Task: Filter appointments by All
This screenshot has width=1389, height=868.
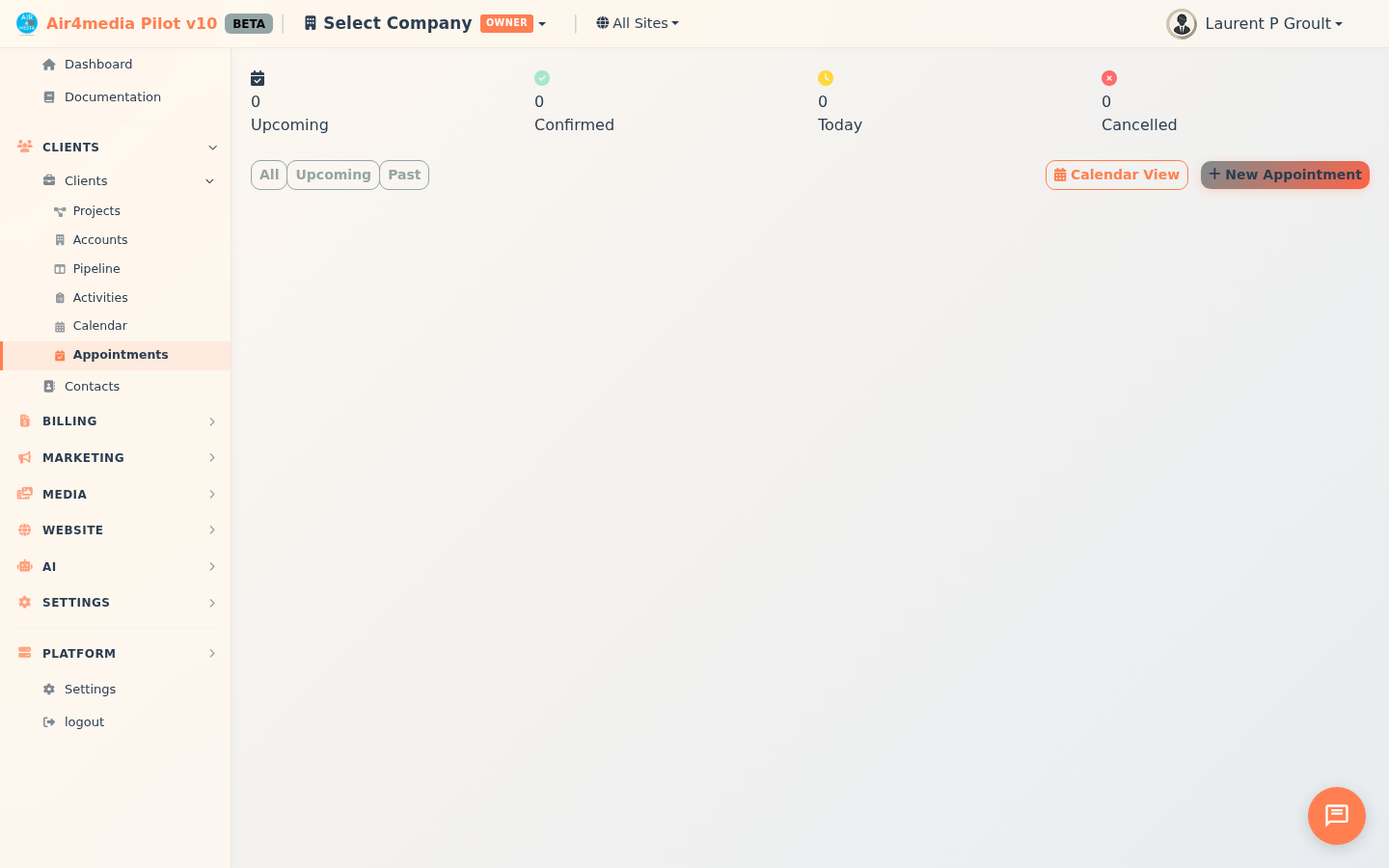Action: [269, 175]
